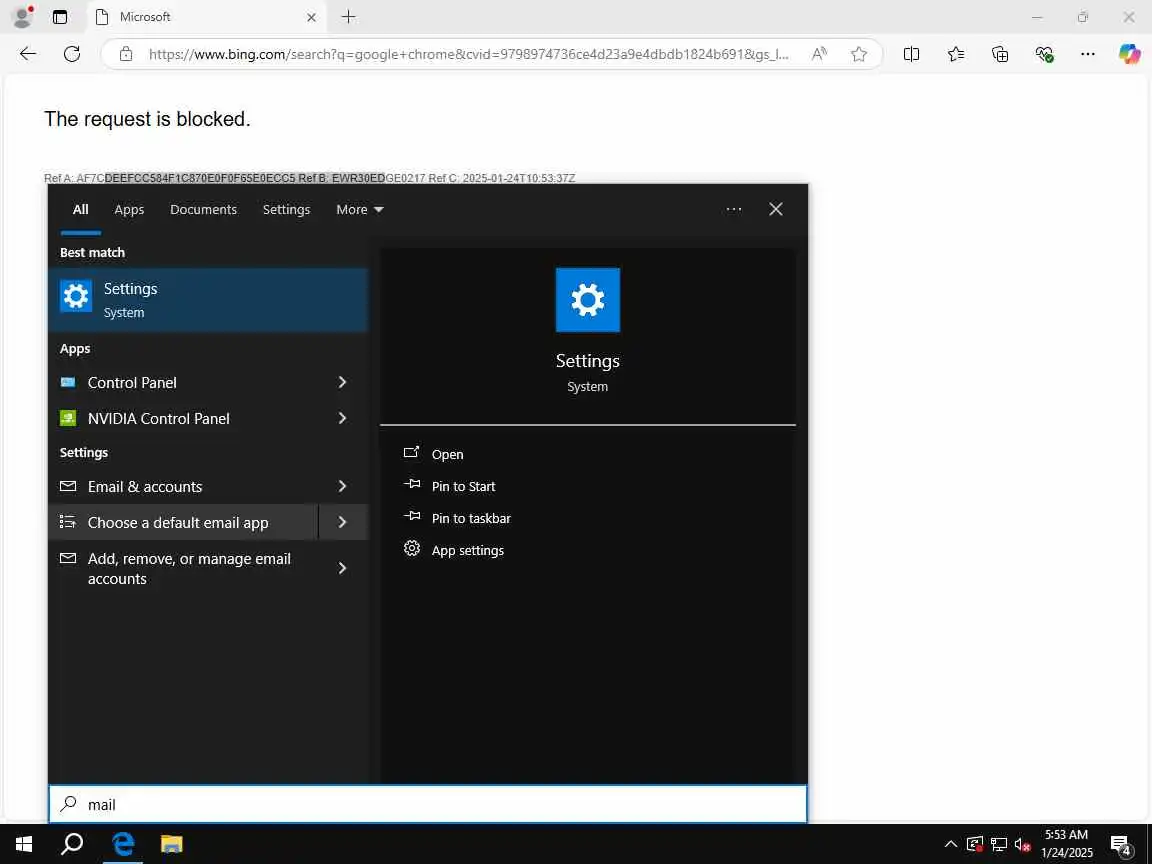This screenshot has height=864, width=1152.
Task: Add this page to favorites star
Action: point(859,54)
